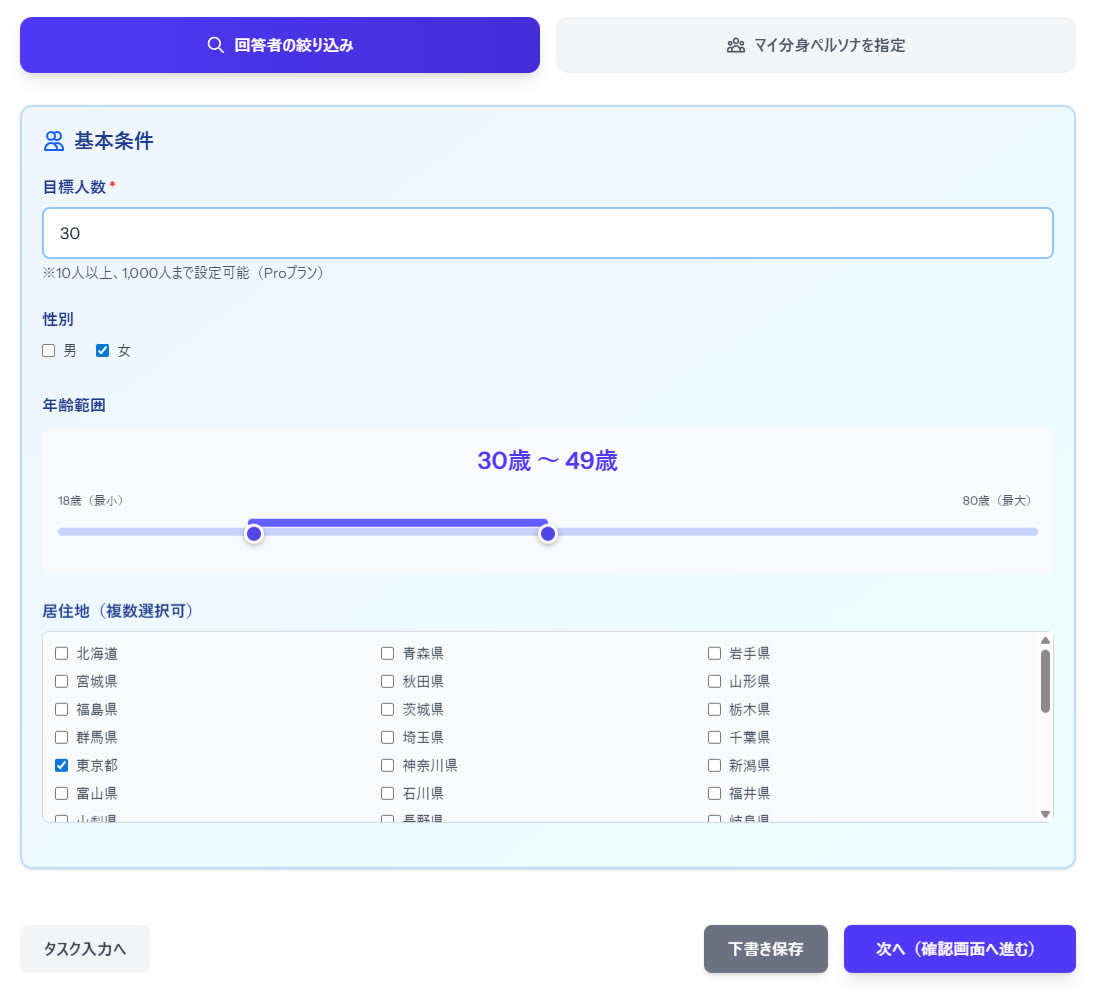Check the 男 gender checkbox
Viewport: 1094px width, 992px height.
48,350
